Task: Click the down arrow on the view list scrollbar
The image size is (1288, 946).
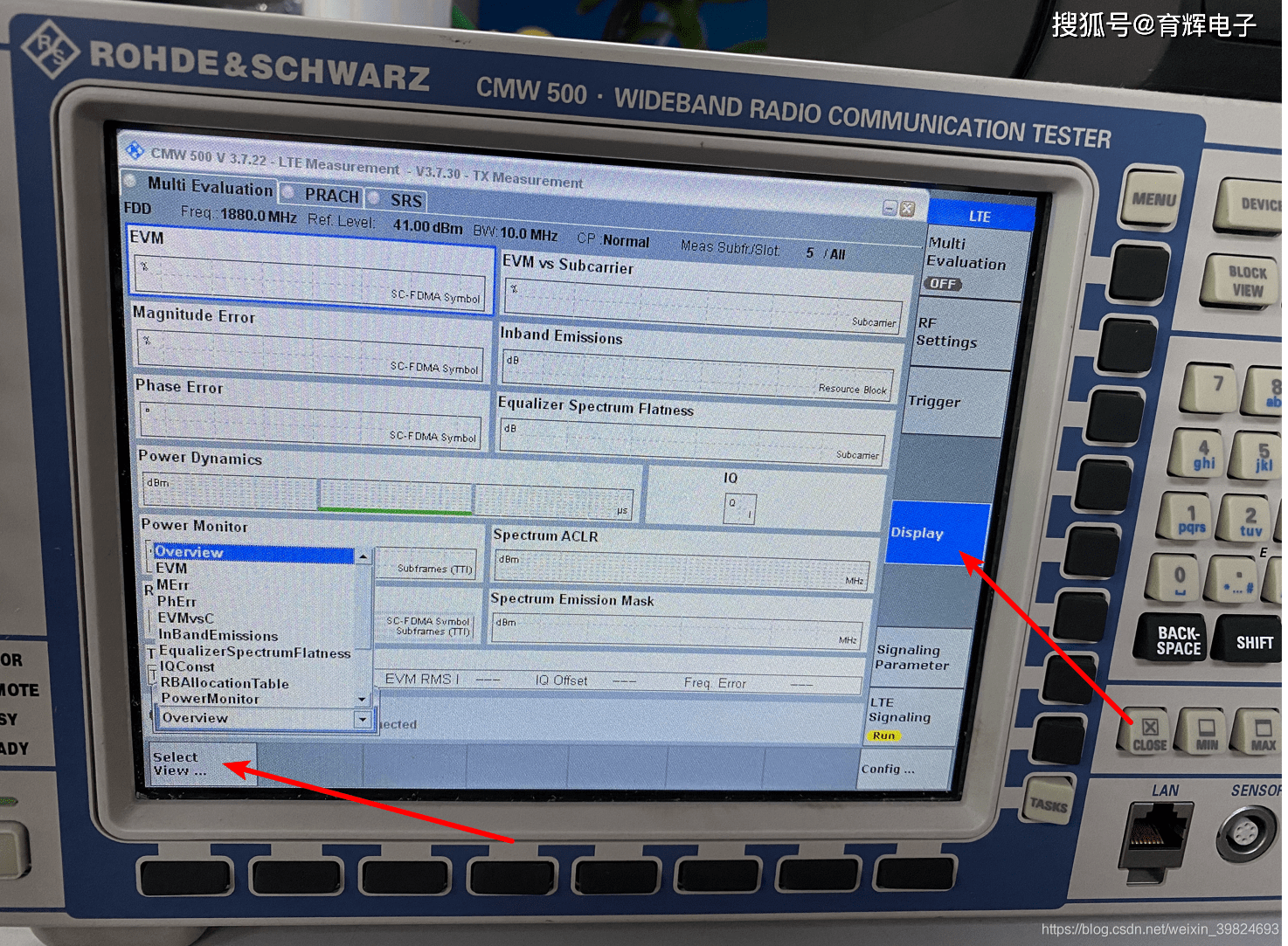Action: [x=362, y=699]
